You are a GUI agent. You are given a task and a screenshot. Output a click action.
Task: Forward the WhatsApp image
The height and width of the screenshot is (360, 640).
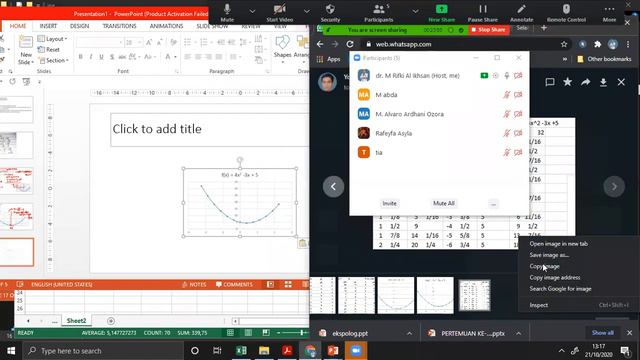(x=585, y=82)
